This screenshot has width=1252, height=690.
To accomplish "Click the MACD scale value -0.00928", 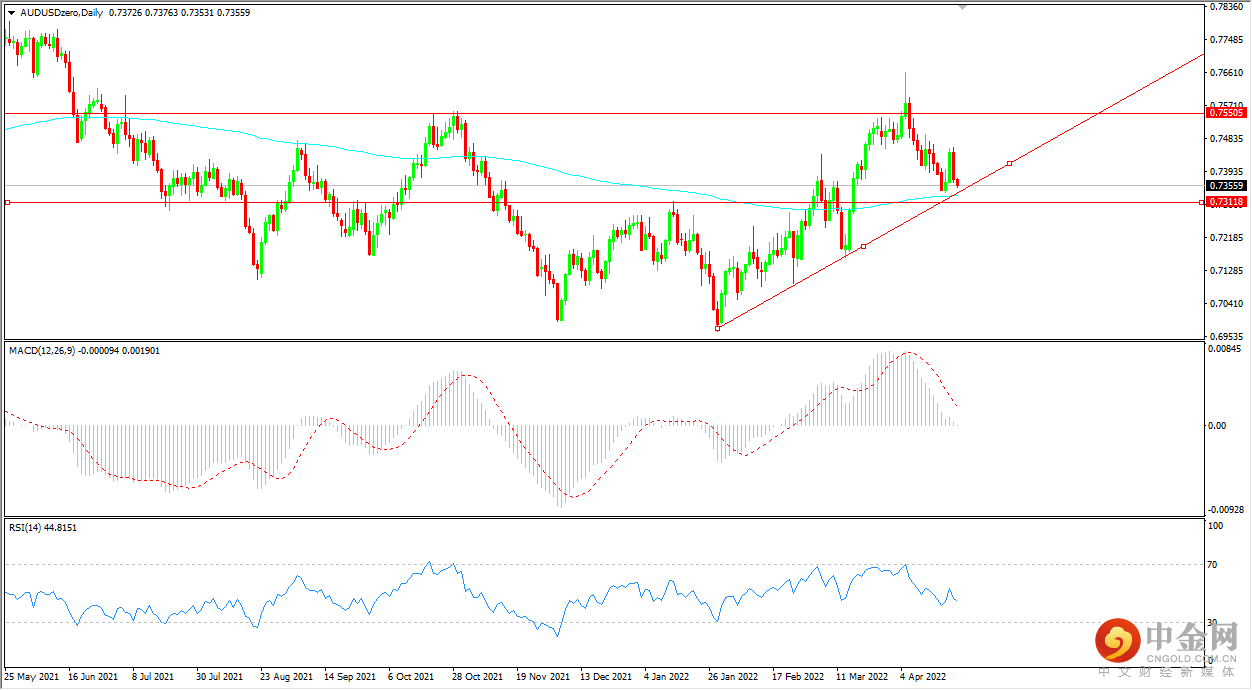I will point(1225,510).
